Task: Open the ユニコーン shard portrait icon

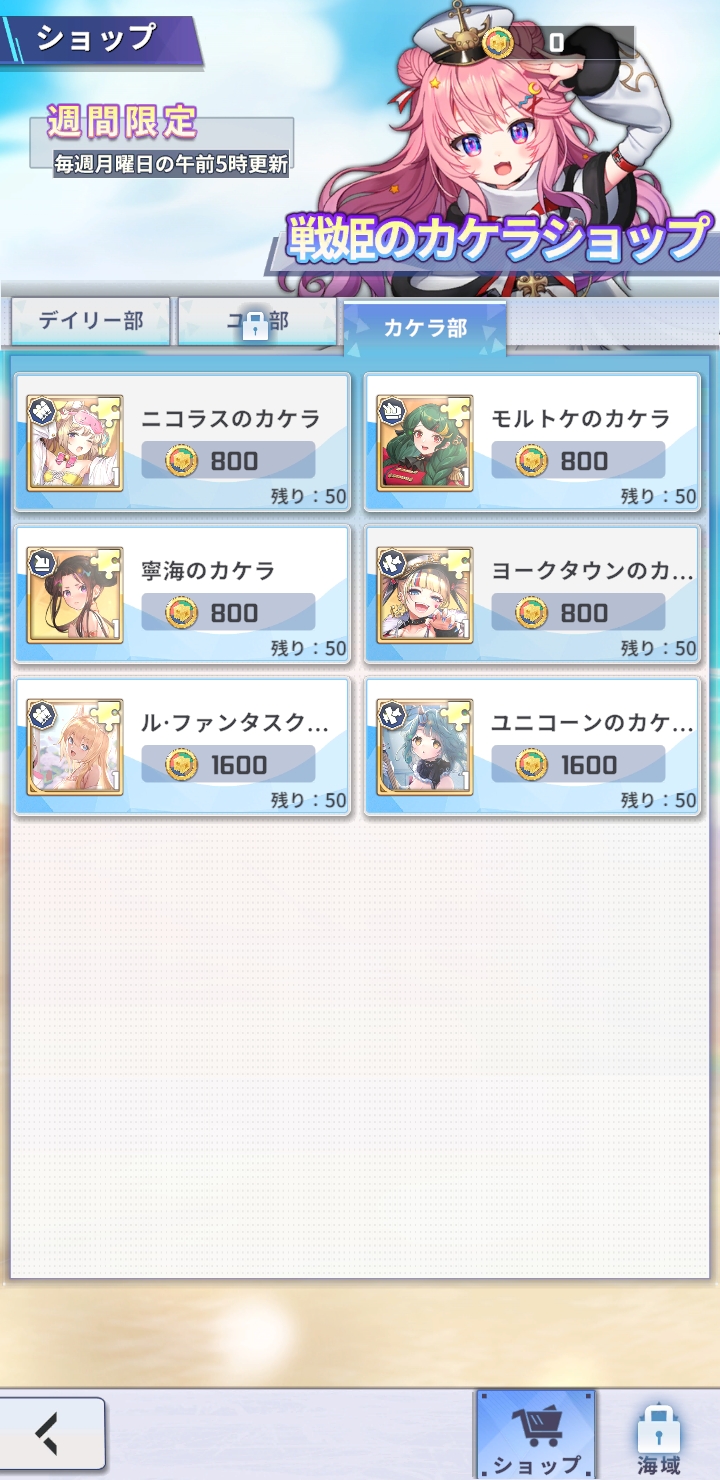Action: (x=425, y=747)
